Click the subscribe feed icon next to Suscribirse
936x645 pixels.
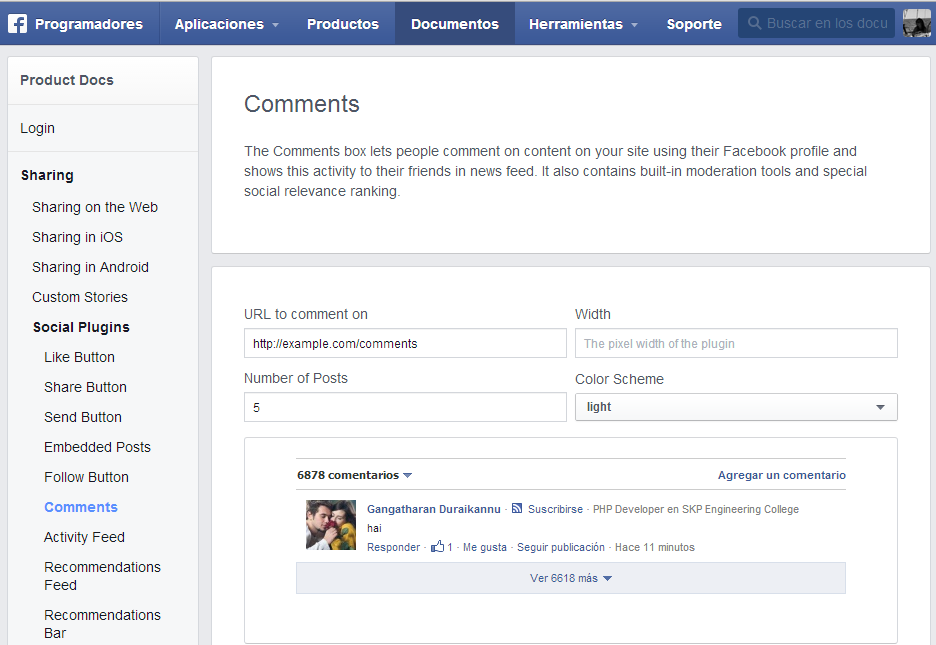(517, 508)
